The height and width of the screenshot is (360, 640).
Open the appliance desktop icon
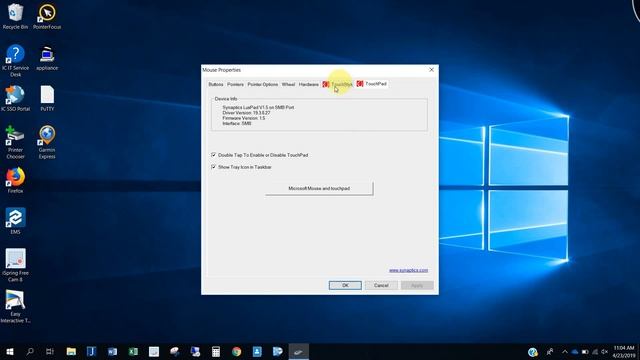47,58
